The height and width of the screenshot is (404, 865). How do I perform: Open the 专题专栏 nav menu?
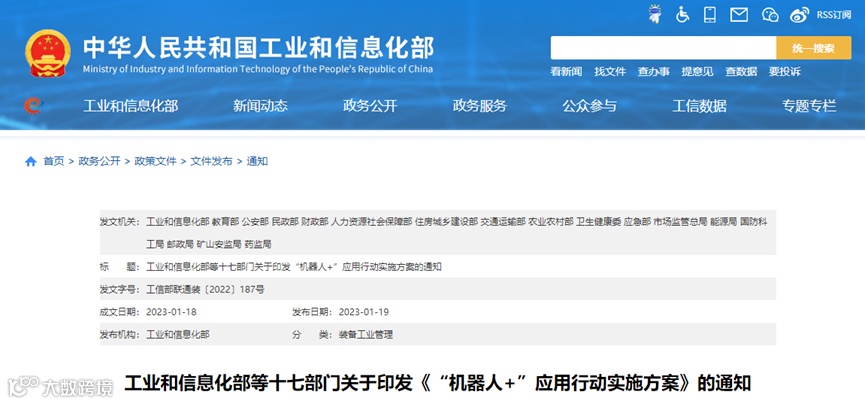click(x=809, y=105)
